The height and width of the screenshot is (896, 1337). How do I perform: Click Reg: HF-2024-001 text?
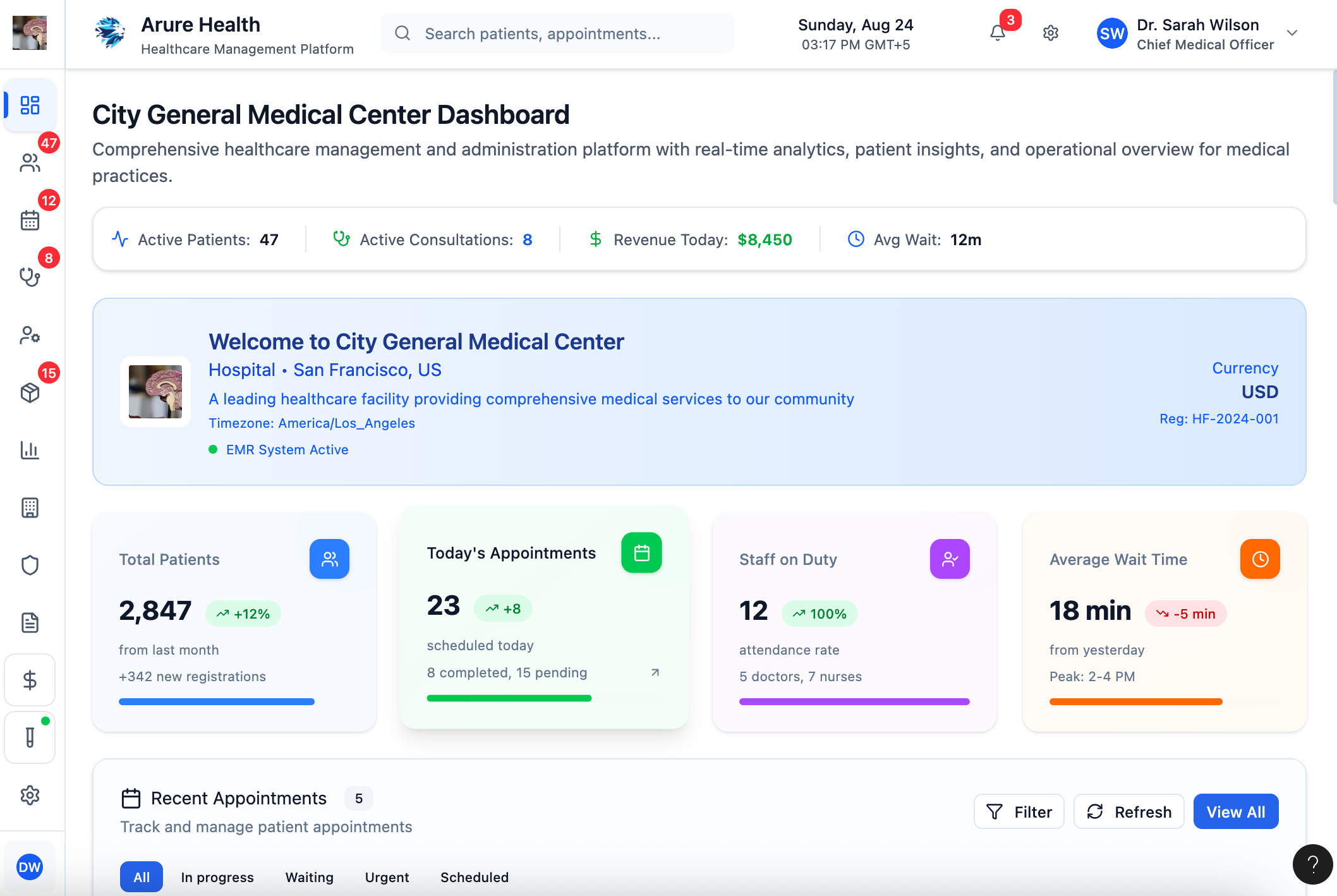click(1219, 418)
